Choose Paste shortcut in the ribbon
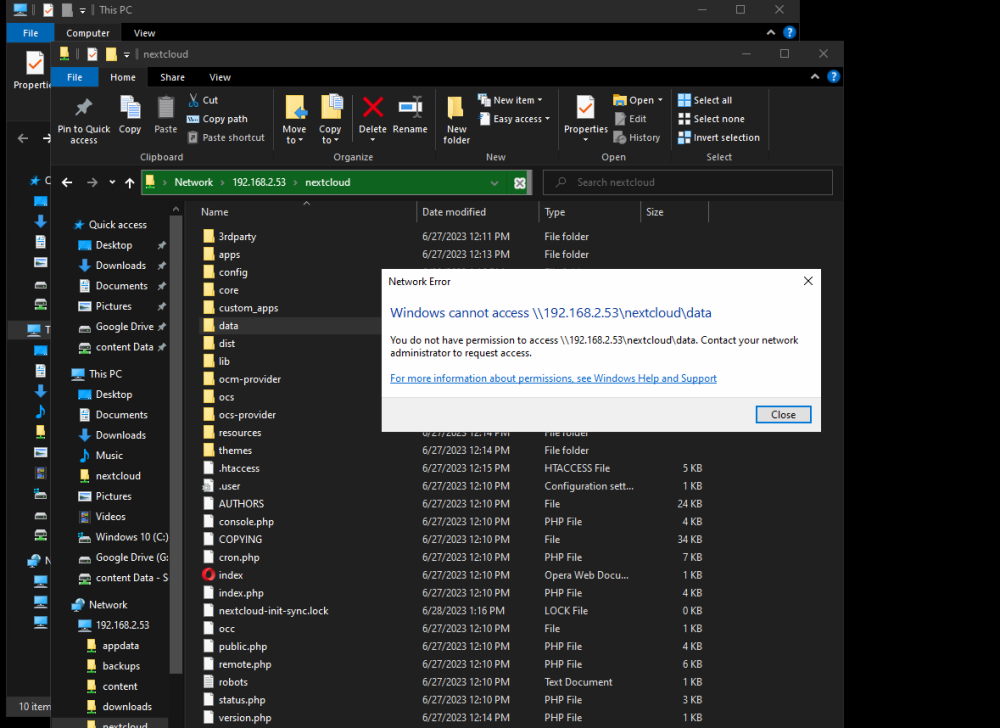Screen dimensions: 1000x728 point(226,137)
